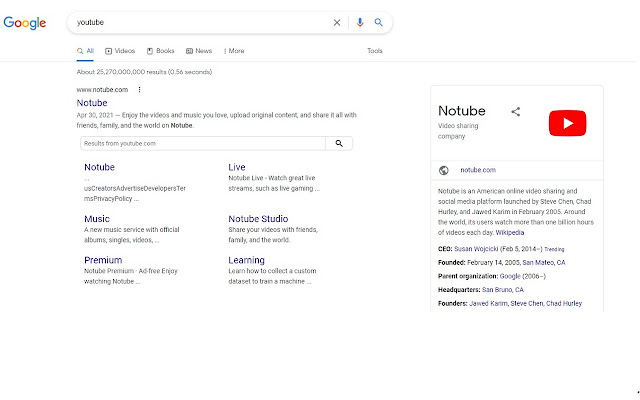The width and height of the screenshot is (640, 400).
Task: Open the Chad Hurley founder link
Action: tap(564, 304)
